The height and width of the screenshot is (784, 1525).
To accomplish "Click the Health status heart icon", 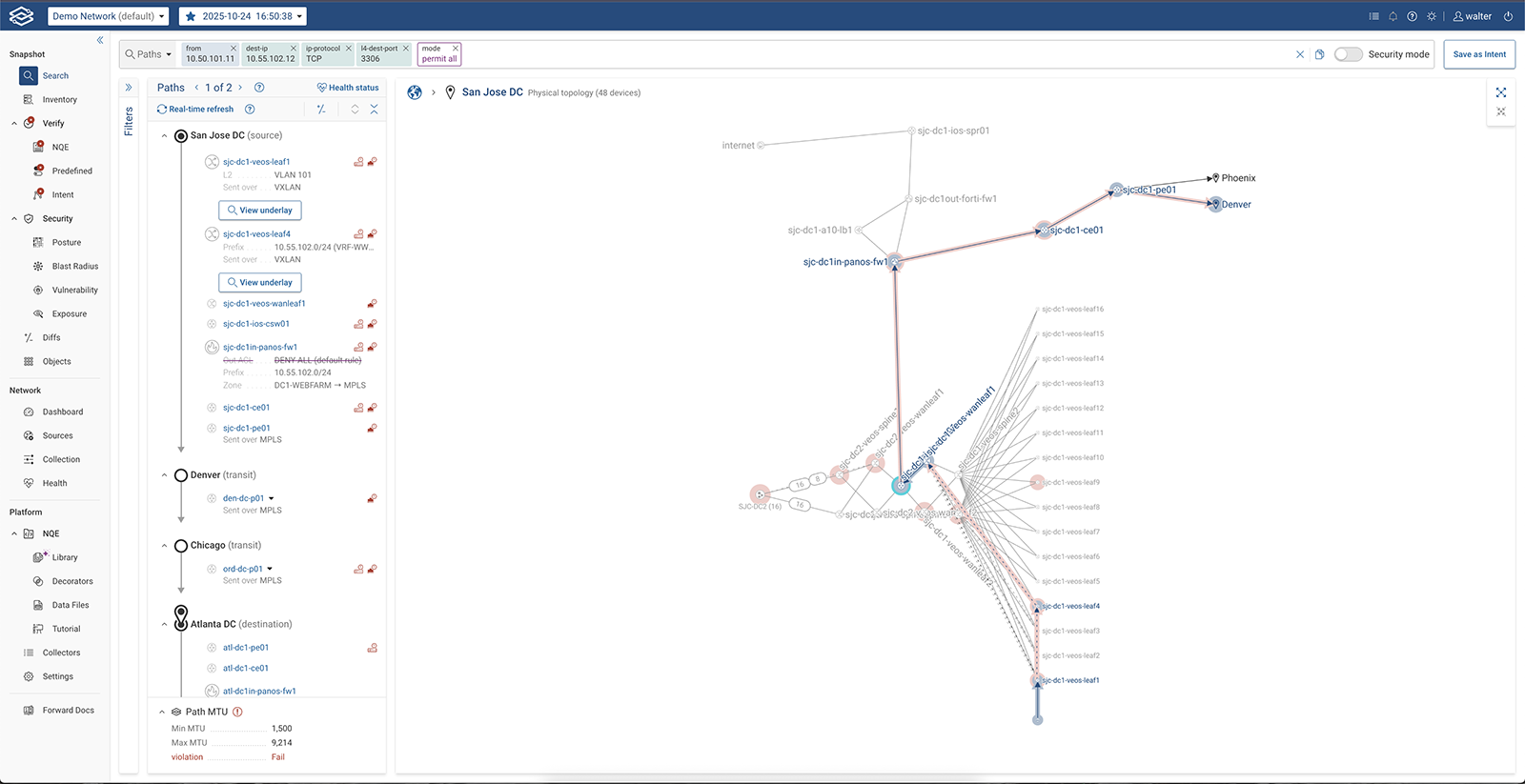I will (x=321, y=88).
